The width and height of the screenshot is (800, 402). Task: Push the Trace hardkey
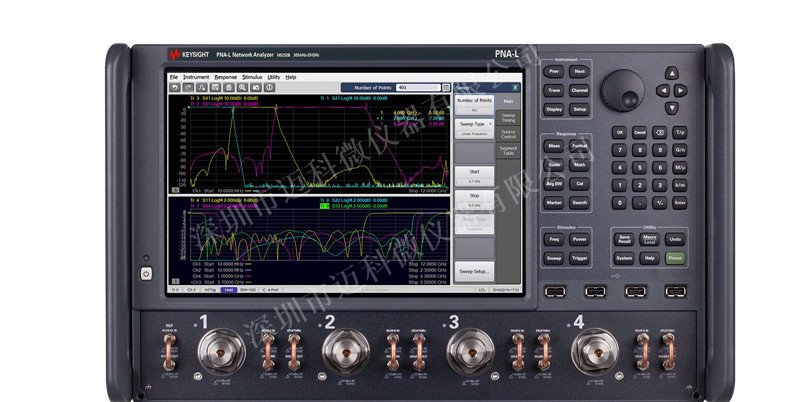[x=554, y=90]
